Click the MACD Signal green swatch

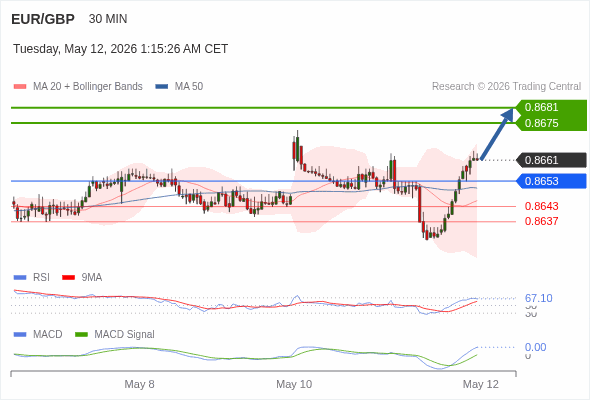click(x=81, y=335)
